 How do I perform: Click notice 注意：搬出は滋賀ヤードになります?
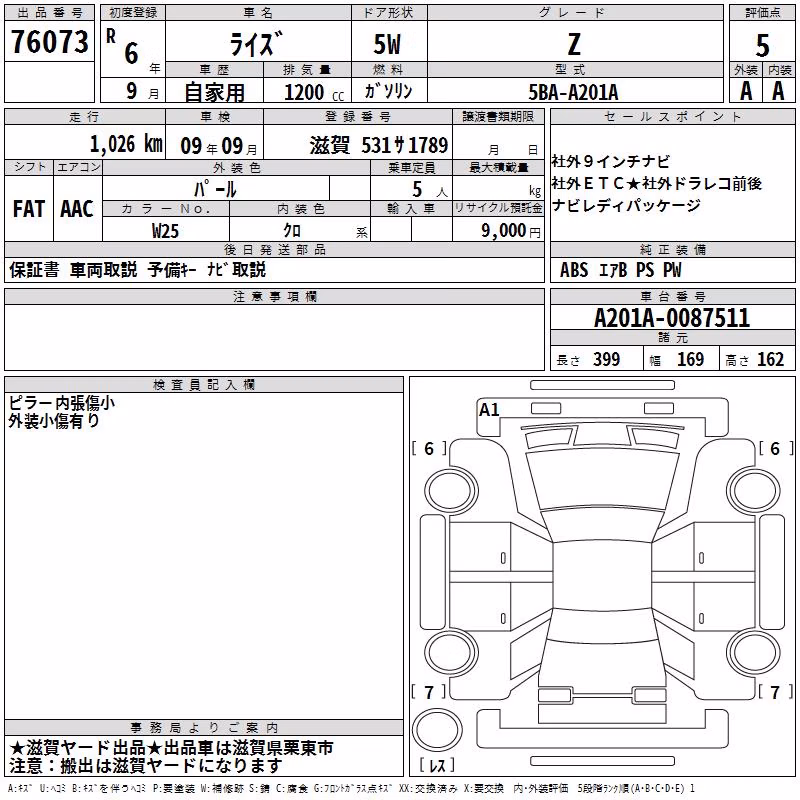click(x=145, y=766)
